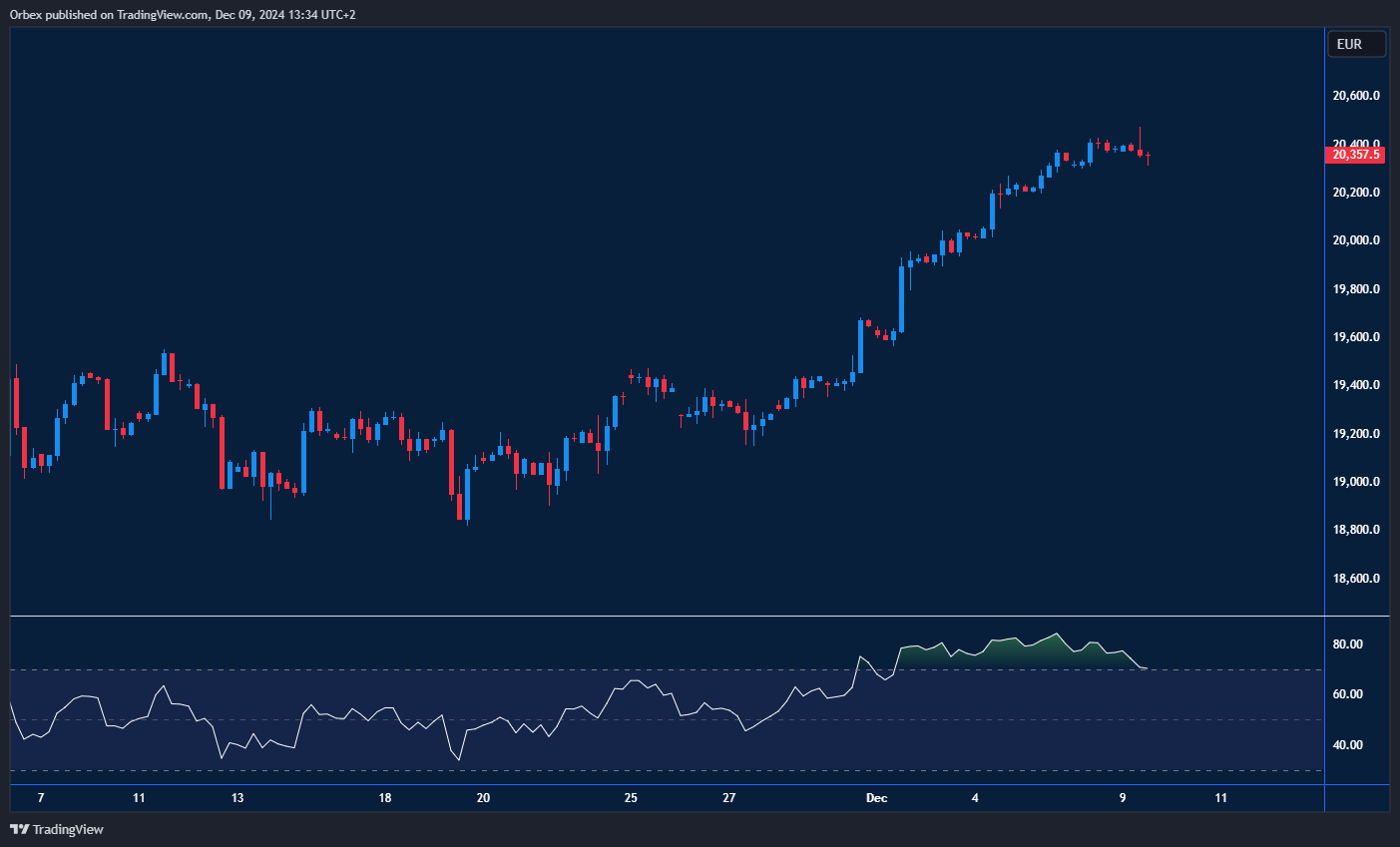This screenshot has height=847, width=1400.
Task: Click the 60.00 RSI scale label
Action: coord(1347,694)
